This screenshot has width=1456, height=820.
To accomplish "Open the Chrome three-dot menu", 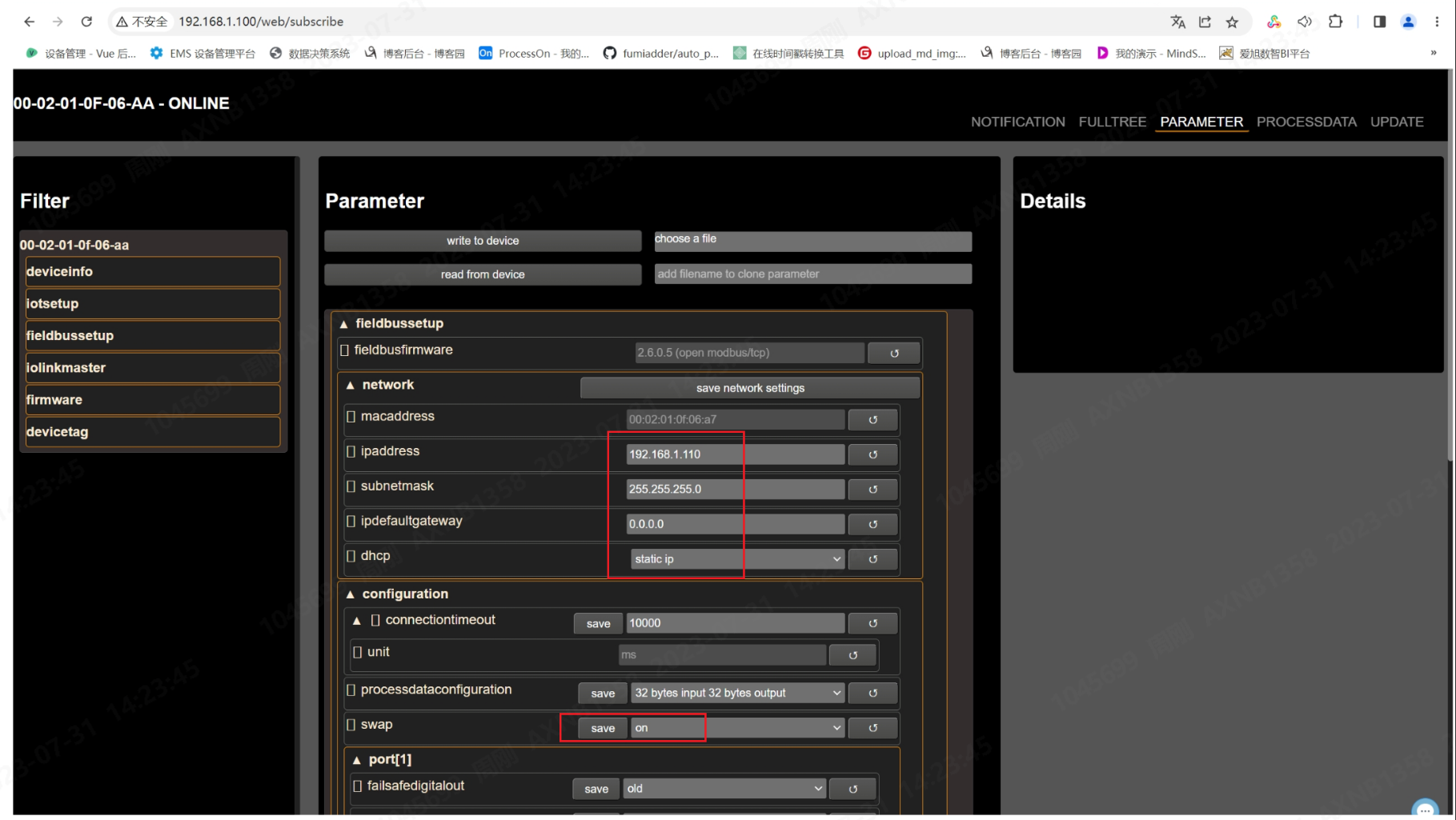I will [x=1437, y=22].
